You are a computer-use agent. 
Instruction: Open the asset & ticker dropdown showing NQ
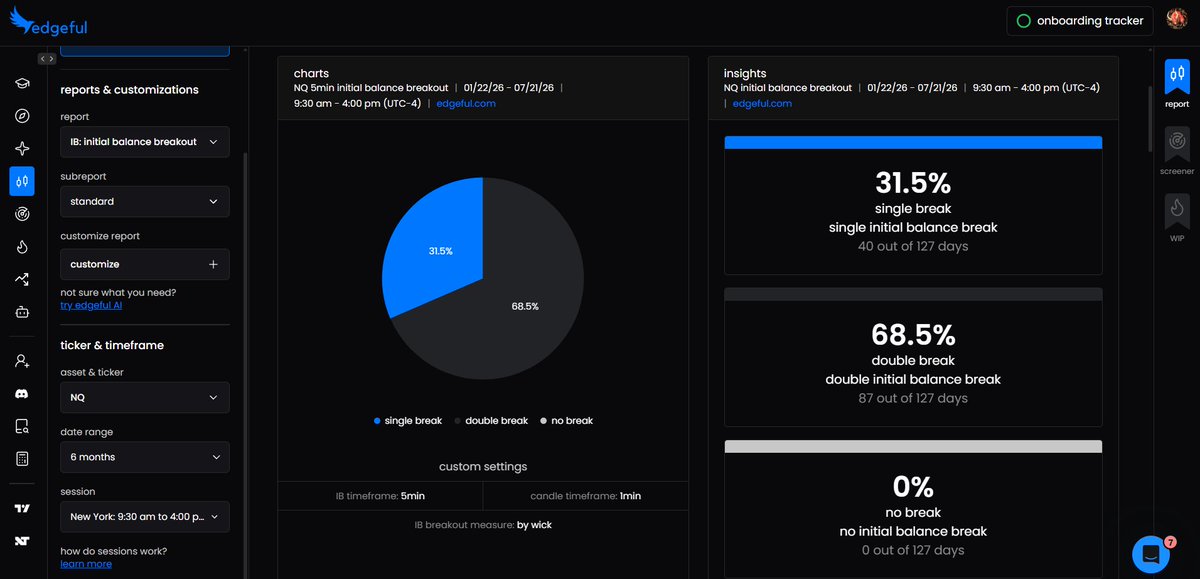(145, 397)
